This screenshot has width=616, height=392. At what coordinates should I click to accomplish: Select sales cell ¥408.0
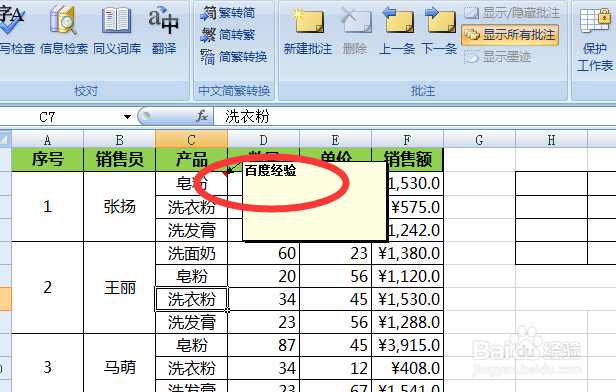pos(407,368)
